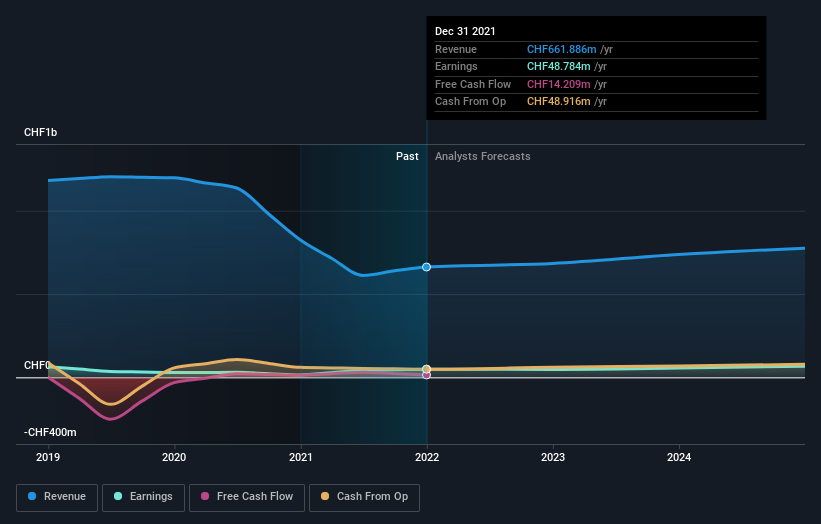The width and height of the screenshot is (821, 524).
Task: Click the 2022 x-axis label
Action: coord(427,457)
